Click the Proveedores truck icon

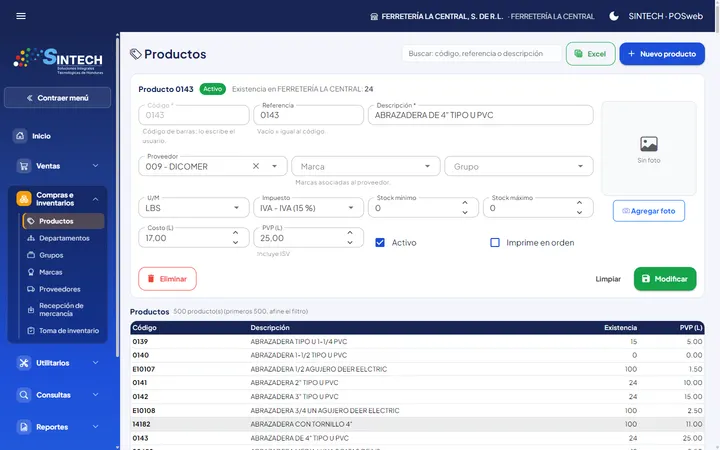point(31,289)
